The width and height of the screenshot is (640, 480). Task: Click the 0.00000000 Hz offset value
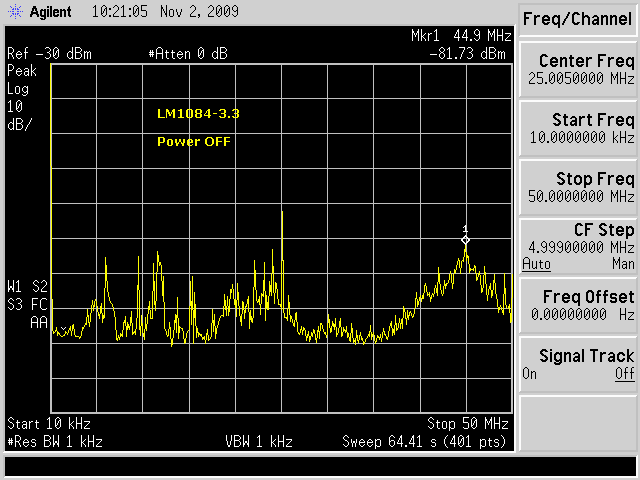coord(582,314)
